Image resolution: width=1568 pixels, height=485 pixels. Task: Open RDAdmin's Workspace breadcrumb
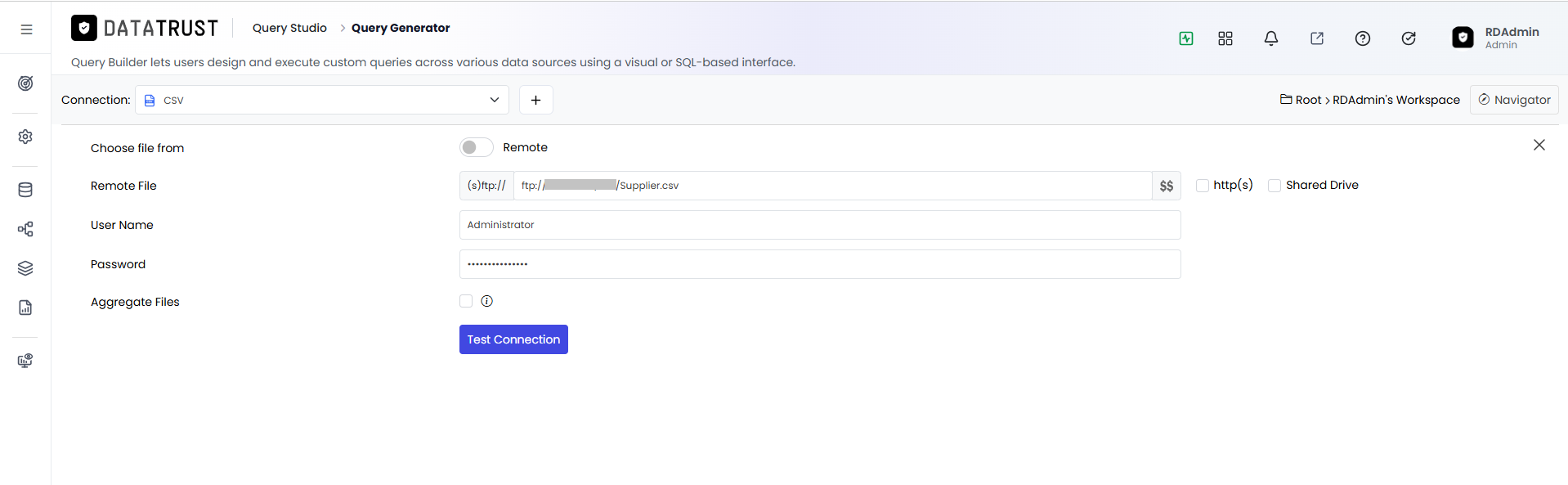pos(1396,100)
